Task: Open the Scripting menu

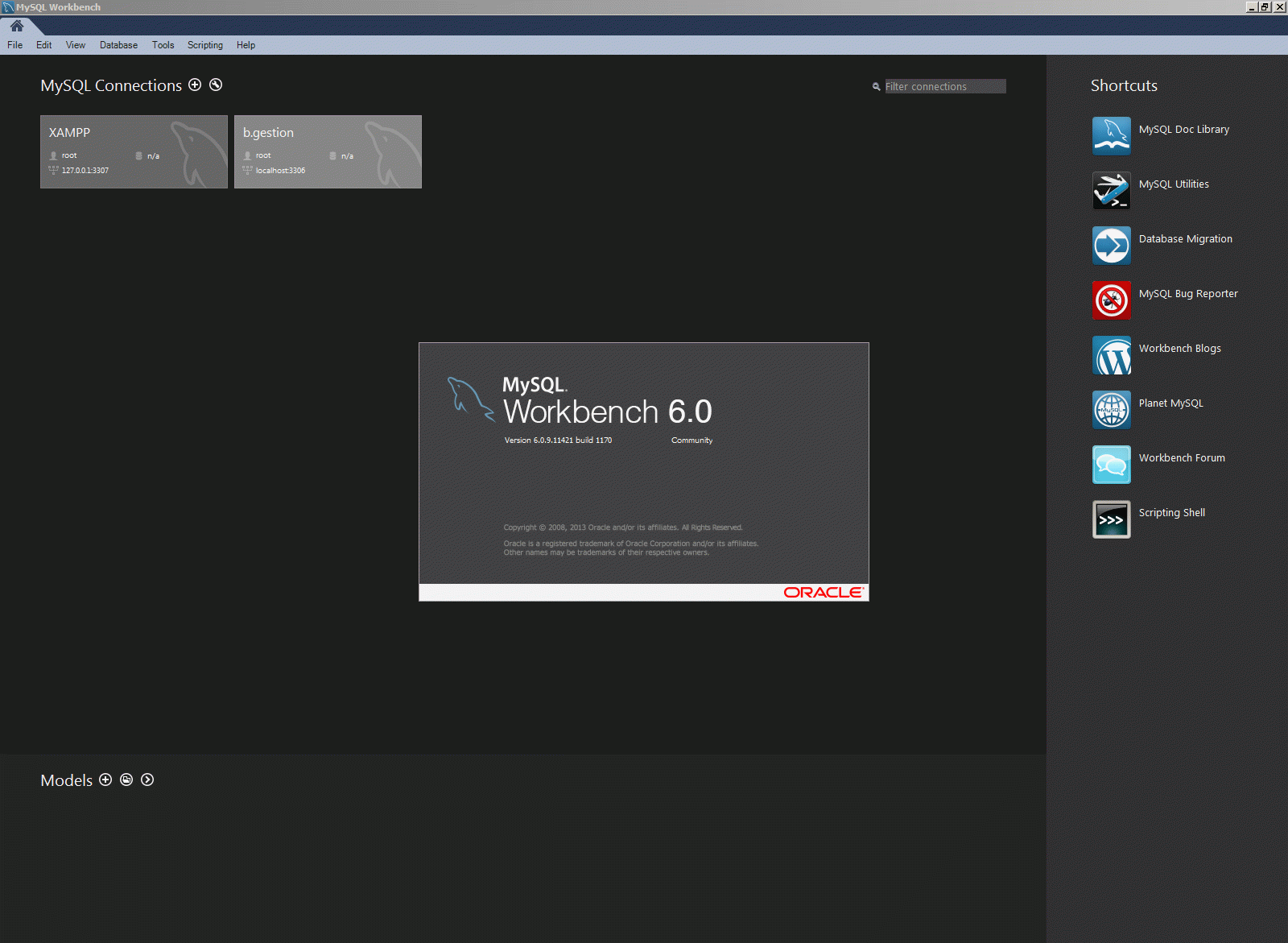Action: pos(205,45)
